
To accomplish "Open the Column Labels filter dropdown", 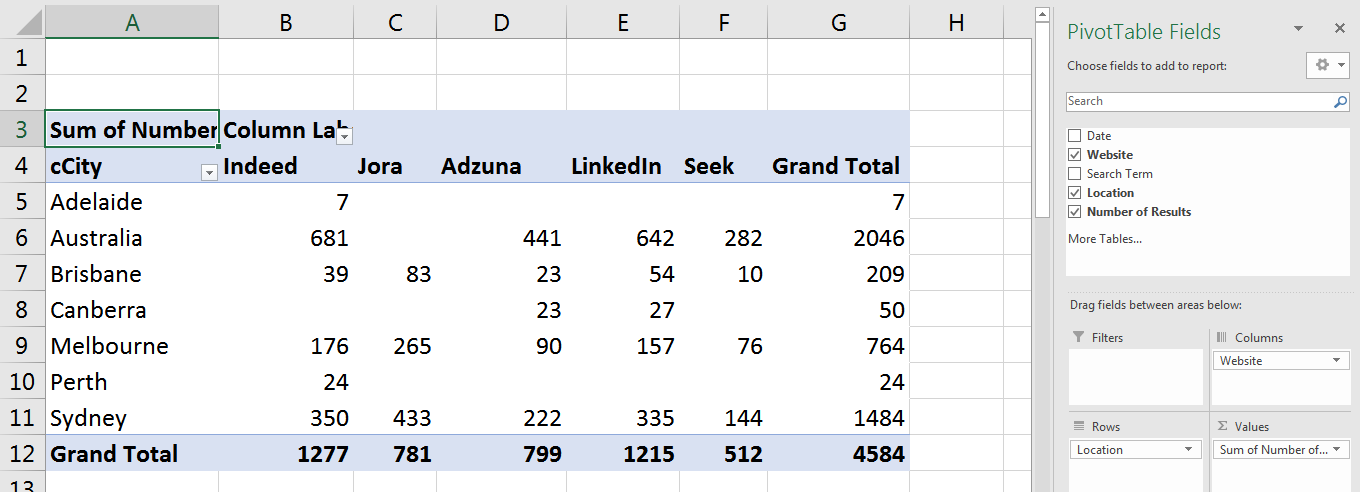I will coord(344,136).
